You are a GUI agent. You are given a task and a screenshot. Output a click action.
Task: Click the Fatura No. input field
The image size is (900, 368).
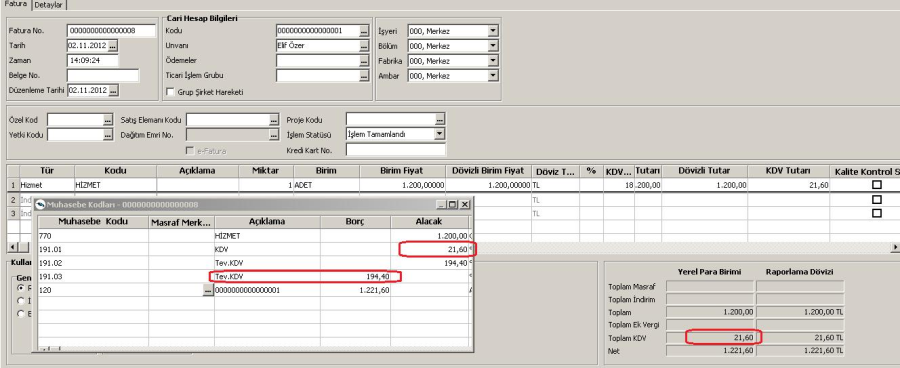(x=111, y=30)
